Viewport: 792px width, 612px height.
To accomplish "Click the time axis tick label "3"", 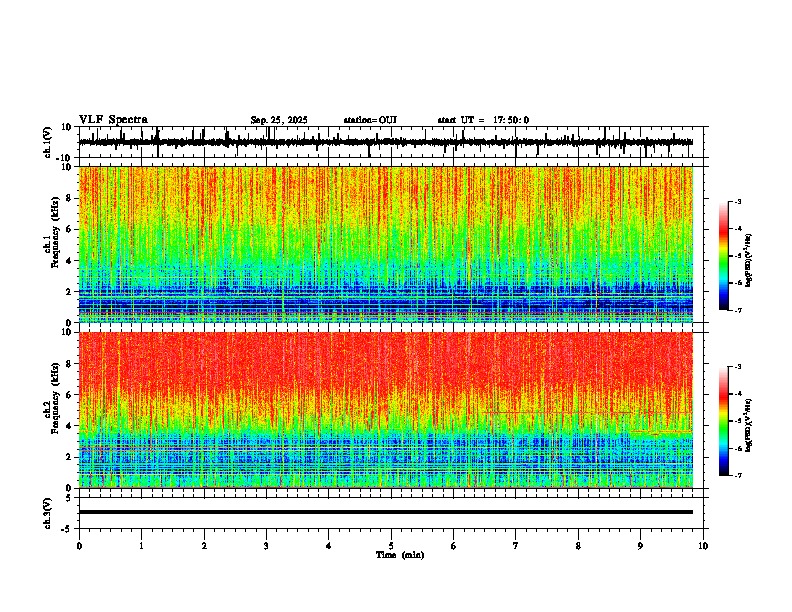I will (x=266, y=546).
